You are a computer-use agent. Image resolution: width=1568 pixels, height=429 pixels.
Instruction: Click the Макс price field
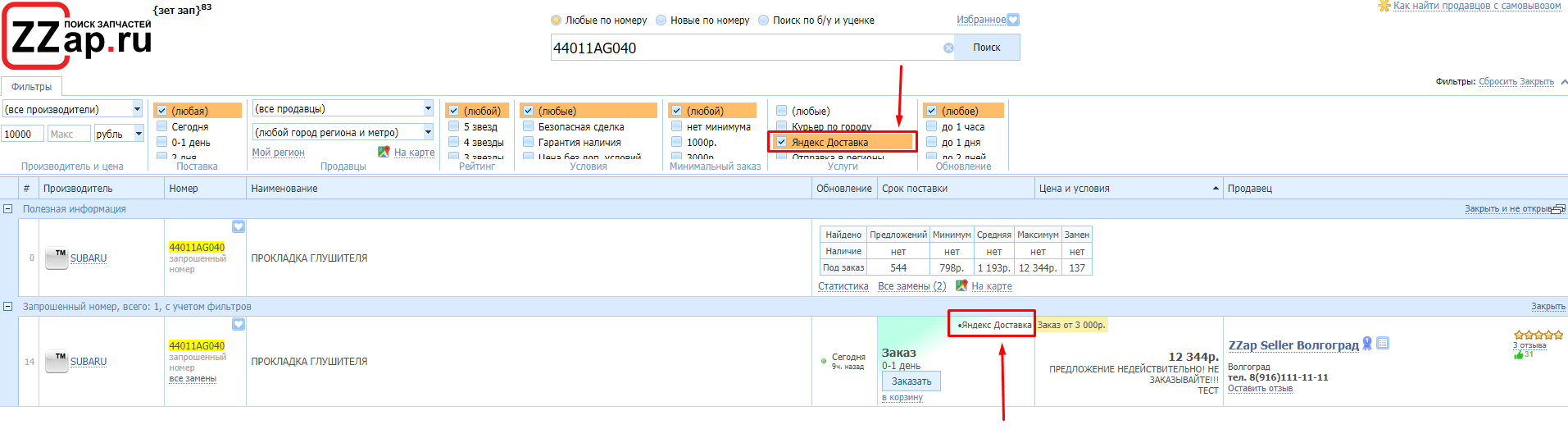click(x=69, y=134)
